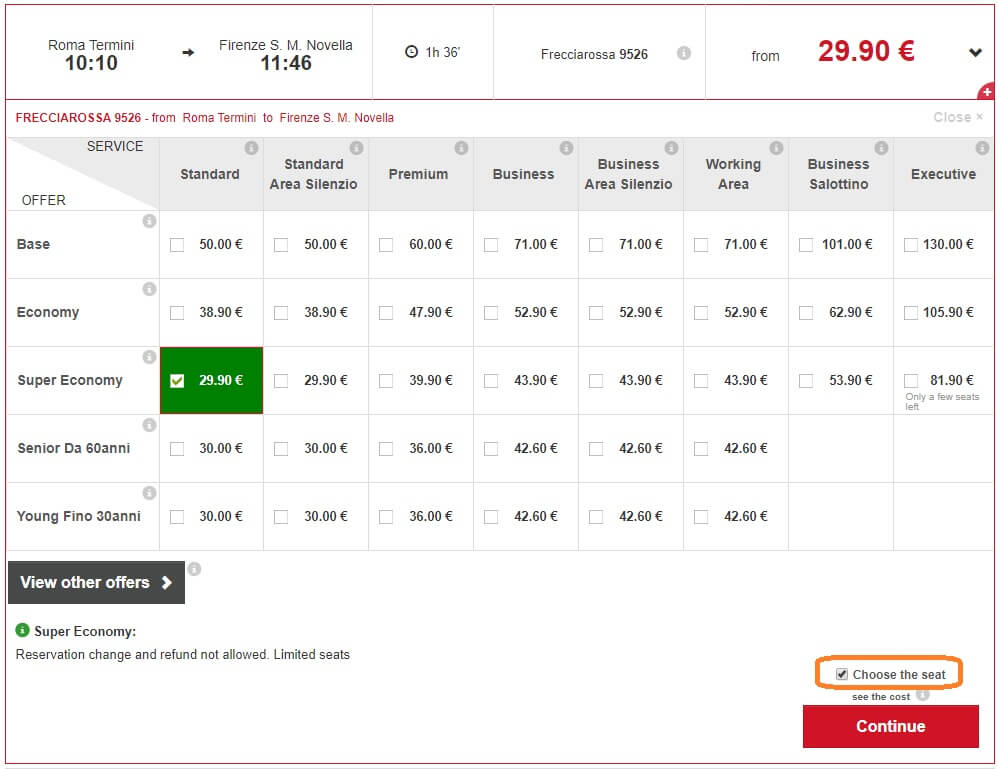Show info for Business Salottino column

(x=881, y=148)
